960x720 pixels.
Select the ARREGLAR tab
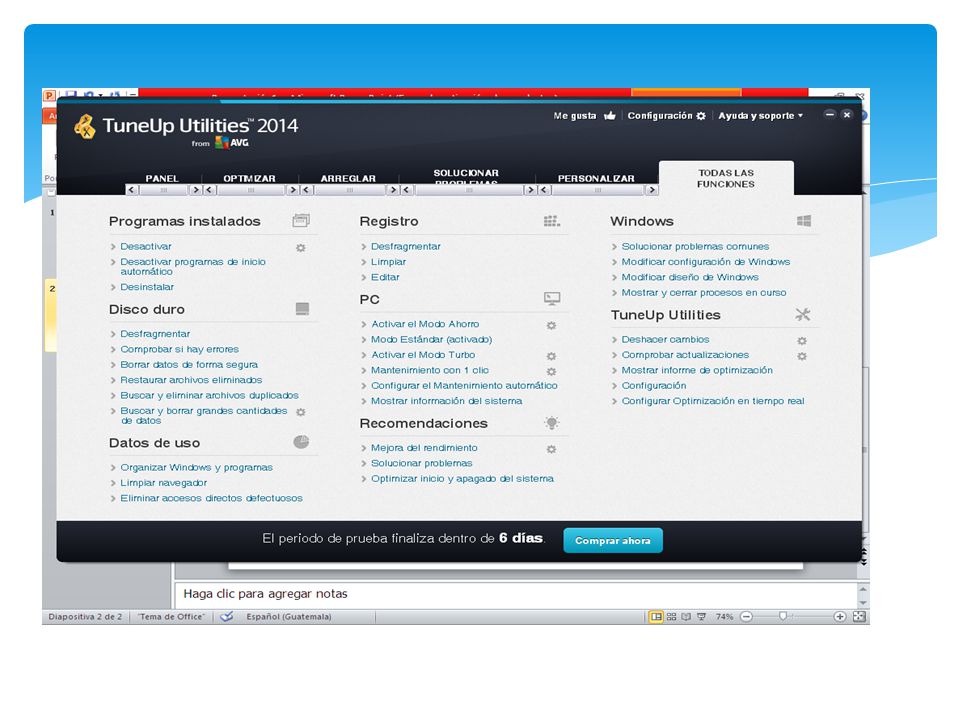[x=348, y=178]
